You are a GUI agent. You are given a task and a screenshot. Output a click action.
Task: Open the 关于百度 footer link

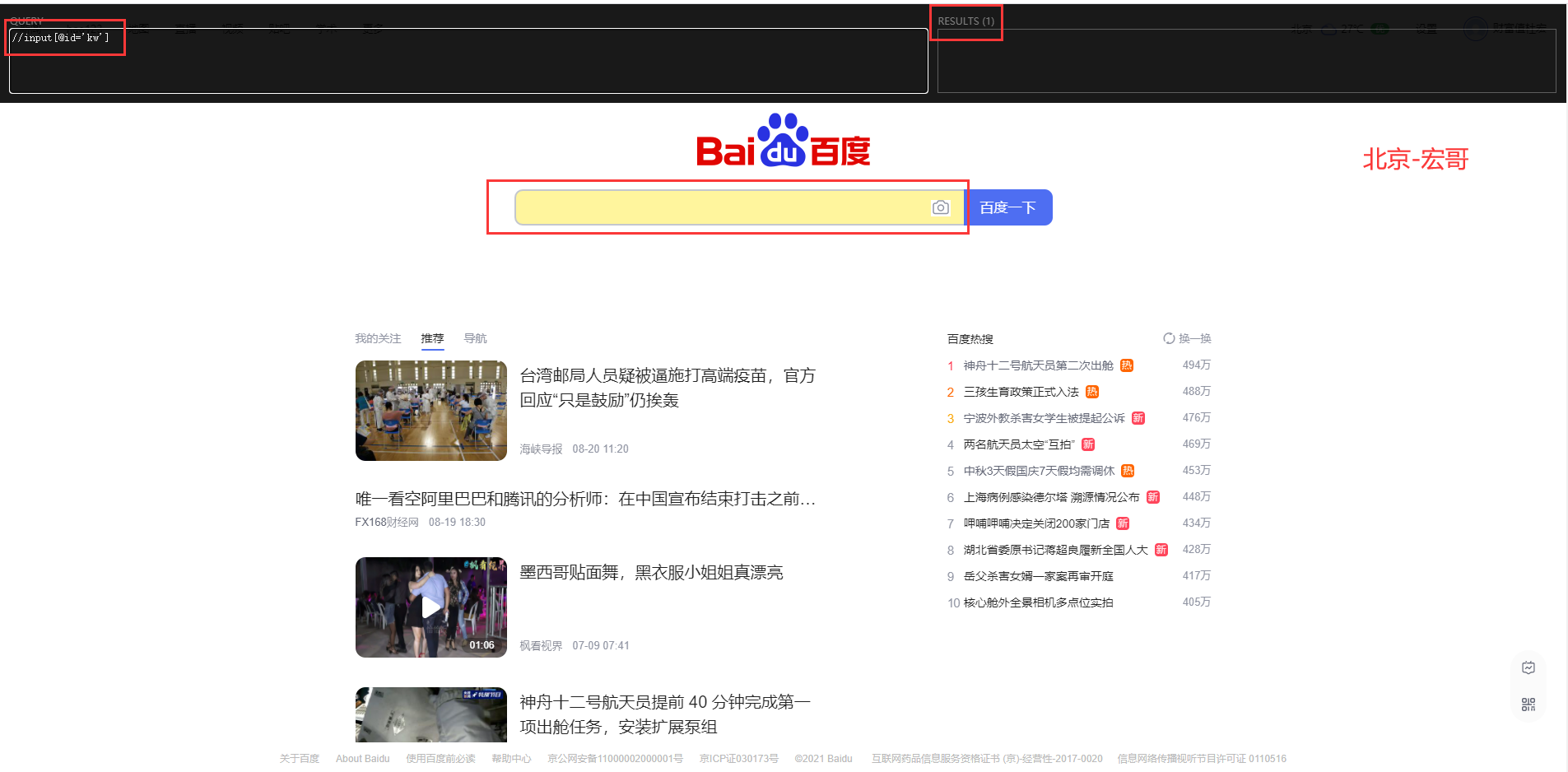click(x=299, y=759)
